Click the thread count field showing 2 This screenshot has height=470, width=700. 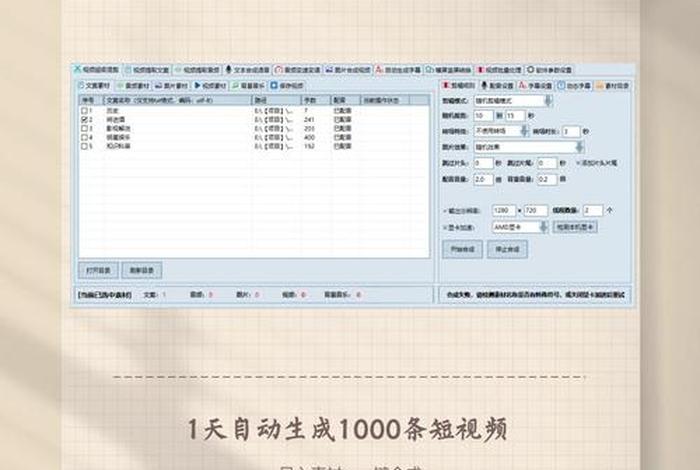(593, 211)
